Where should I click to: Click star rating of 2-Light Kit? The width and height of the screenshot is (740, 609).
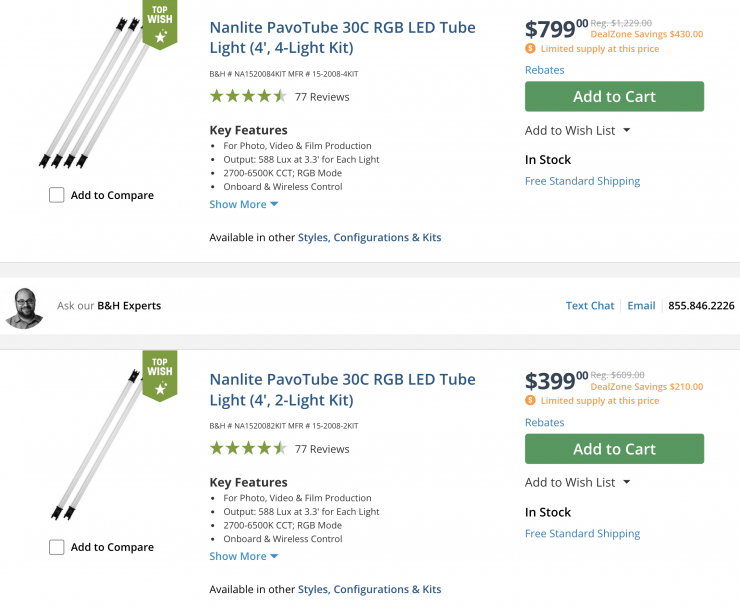(248, 449)
